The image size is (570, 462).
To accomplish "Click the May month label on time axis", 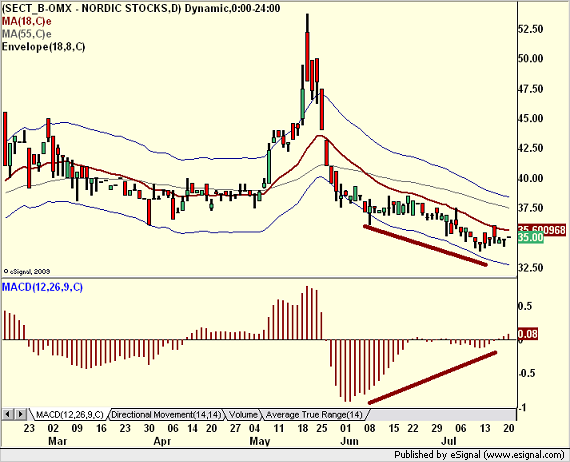I will (260, 441).
